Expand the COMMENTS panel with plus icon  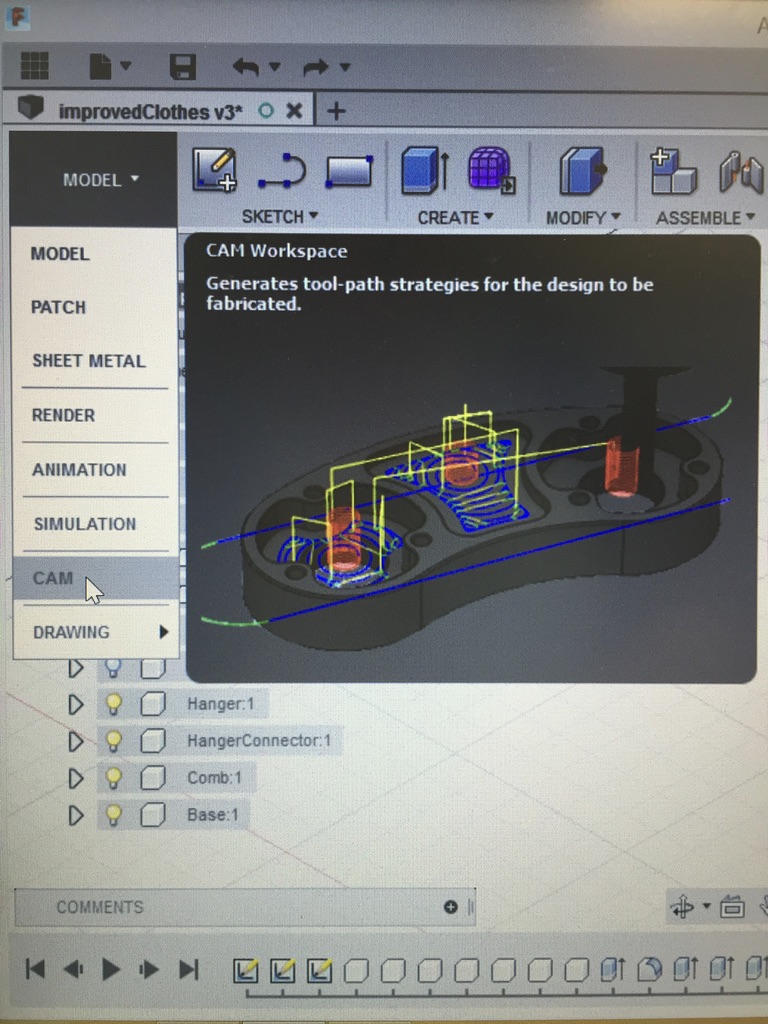[450, 907]
